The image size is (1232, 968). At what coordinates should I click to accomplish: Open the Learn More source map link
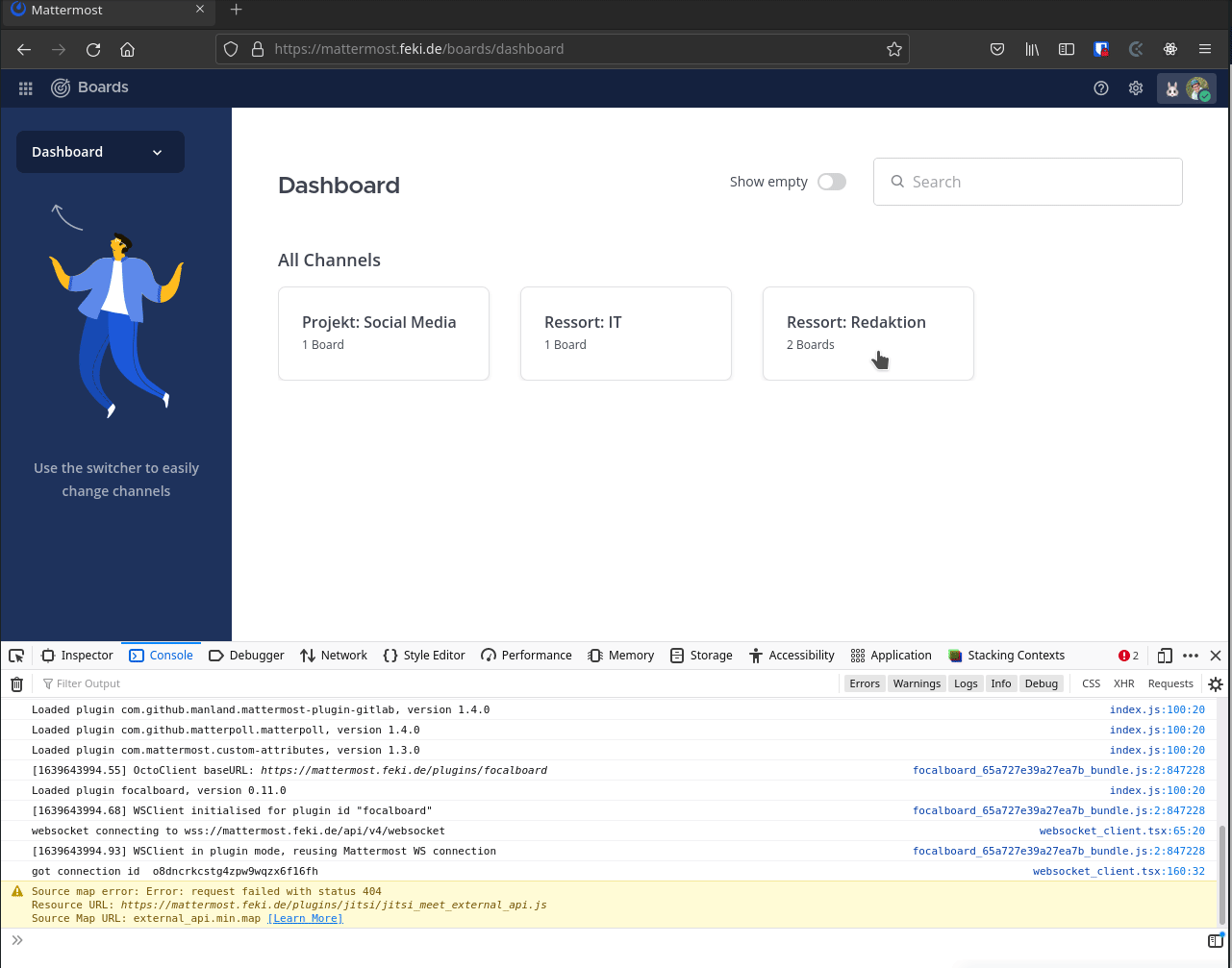click(305, 918)
